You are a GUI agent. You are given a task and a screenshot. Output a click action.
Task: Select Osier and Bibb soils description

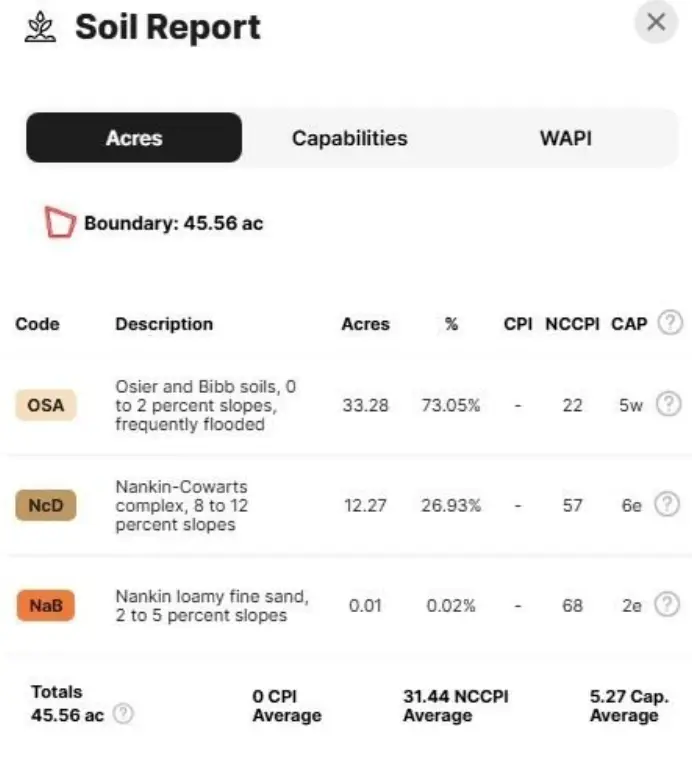[x=206, y=405]
